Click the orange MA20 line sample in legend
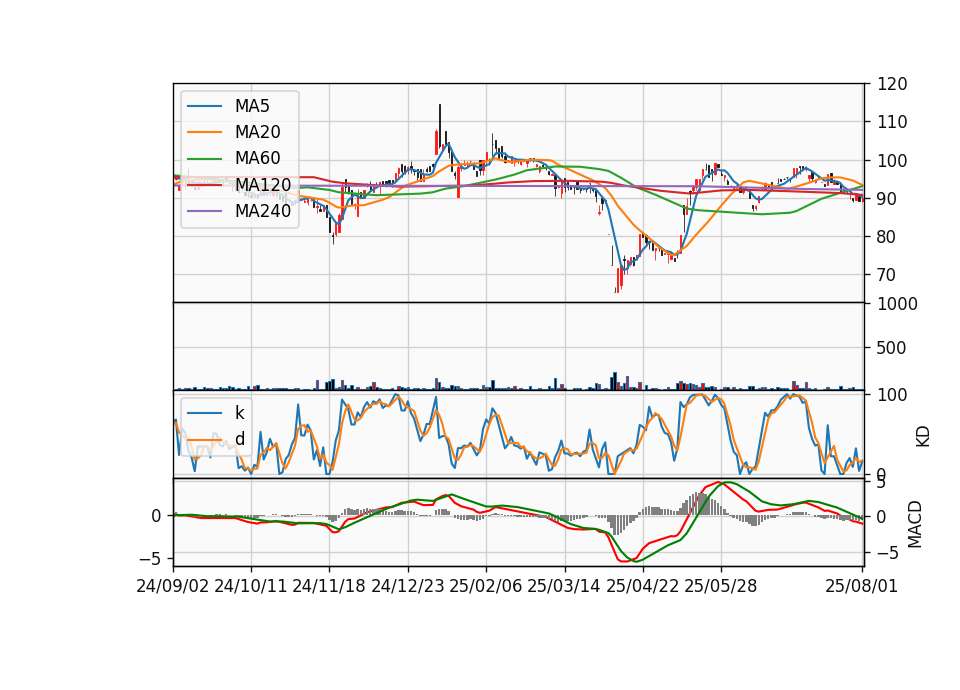960x690 pixels. tap(204, 132)
